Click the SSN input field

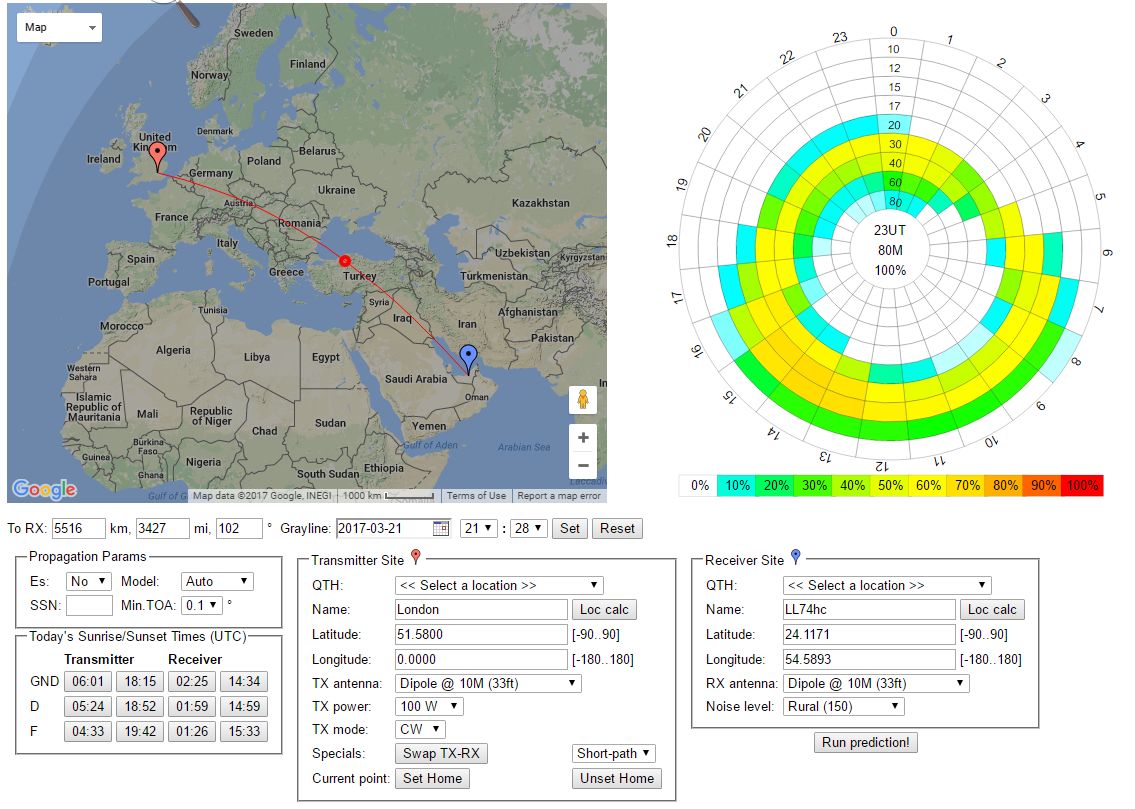(89, 605)
